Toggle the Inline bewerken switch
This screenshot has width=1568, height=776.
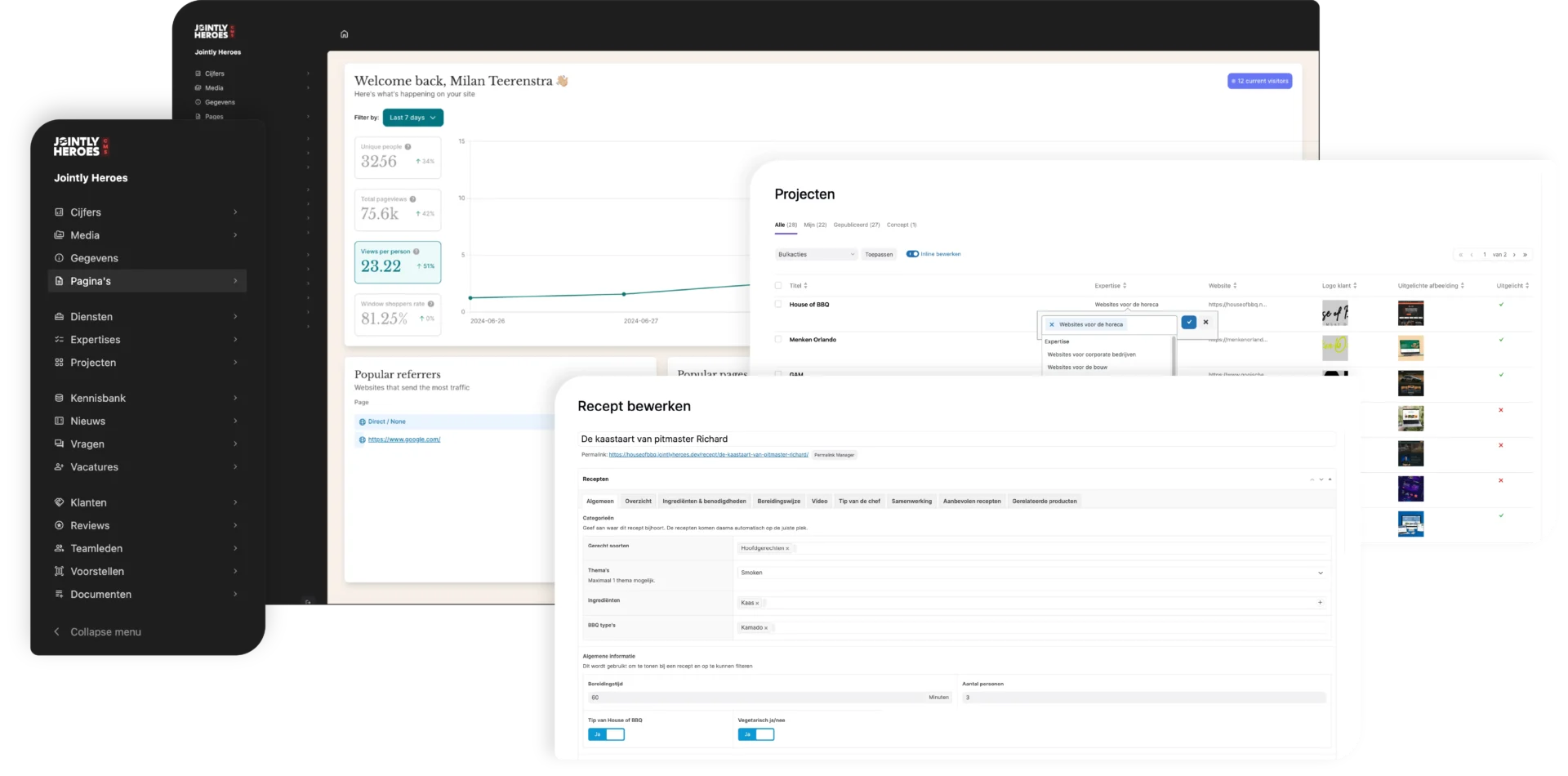click(x=912, y=254)
